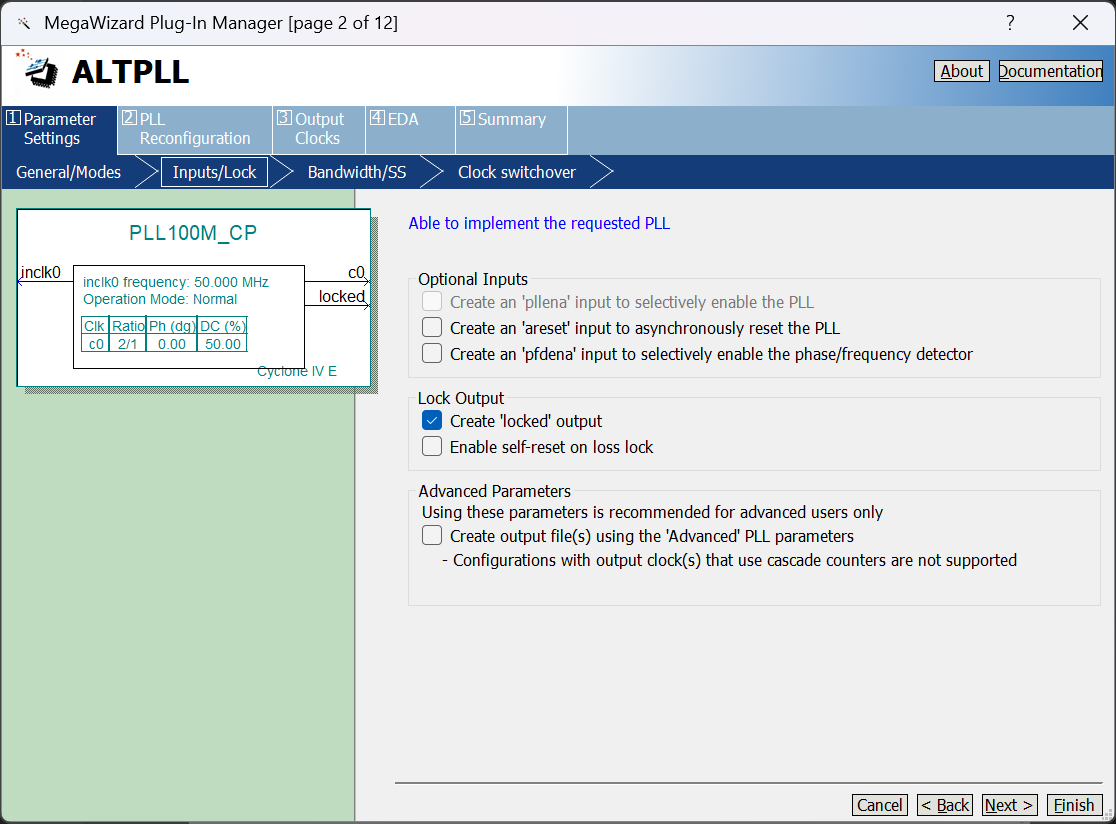
Task: Click the PLL100M_CP title in the diagram
Action: coord(193,233)
